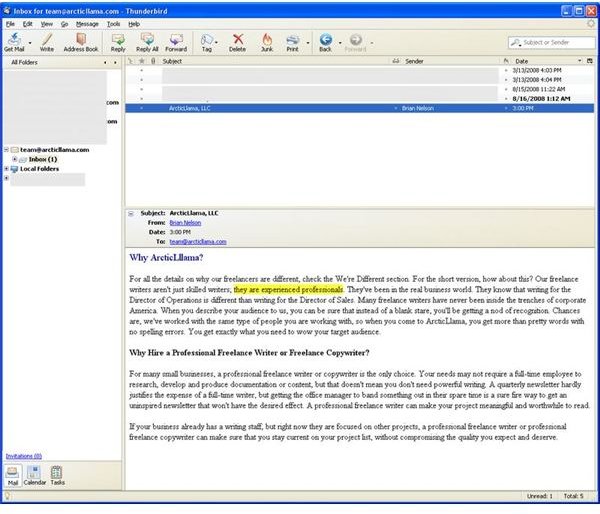
Task: Open the Print dropdown arrow
Action: click(x=308, y=43)
